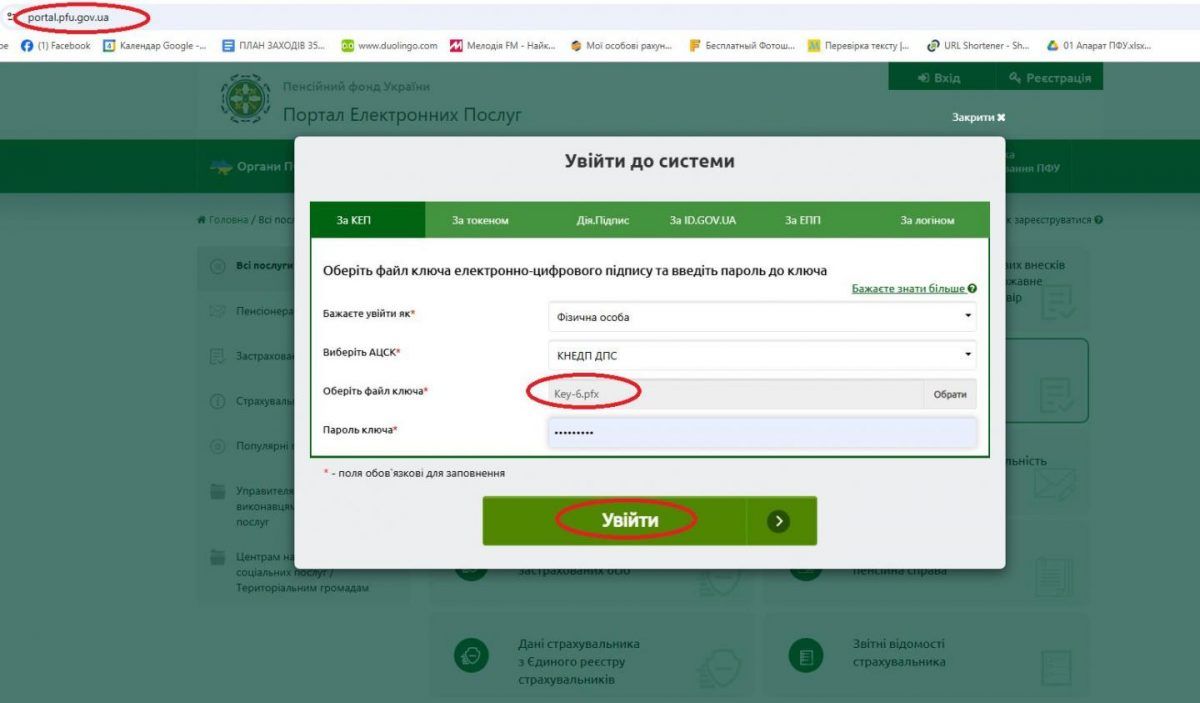Click the Pension Fund of Ukraine emblem logo

pyautogui.click(x=243, y=99)
